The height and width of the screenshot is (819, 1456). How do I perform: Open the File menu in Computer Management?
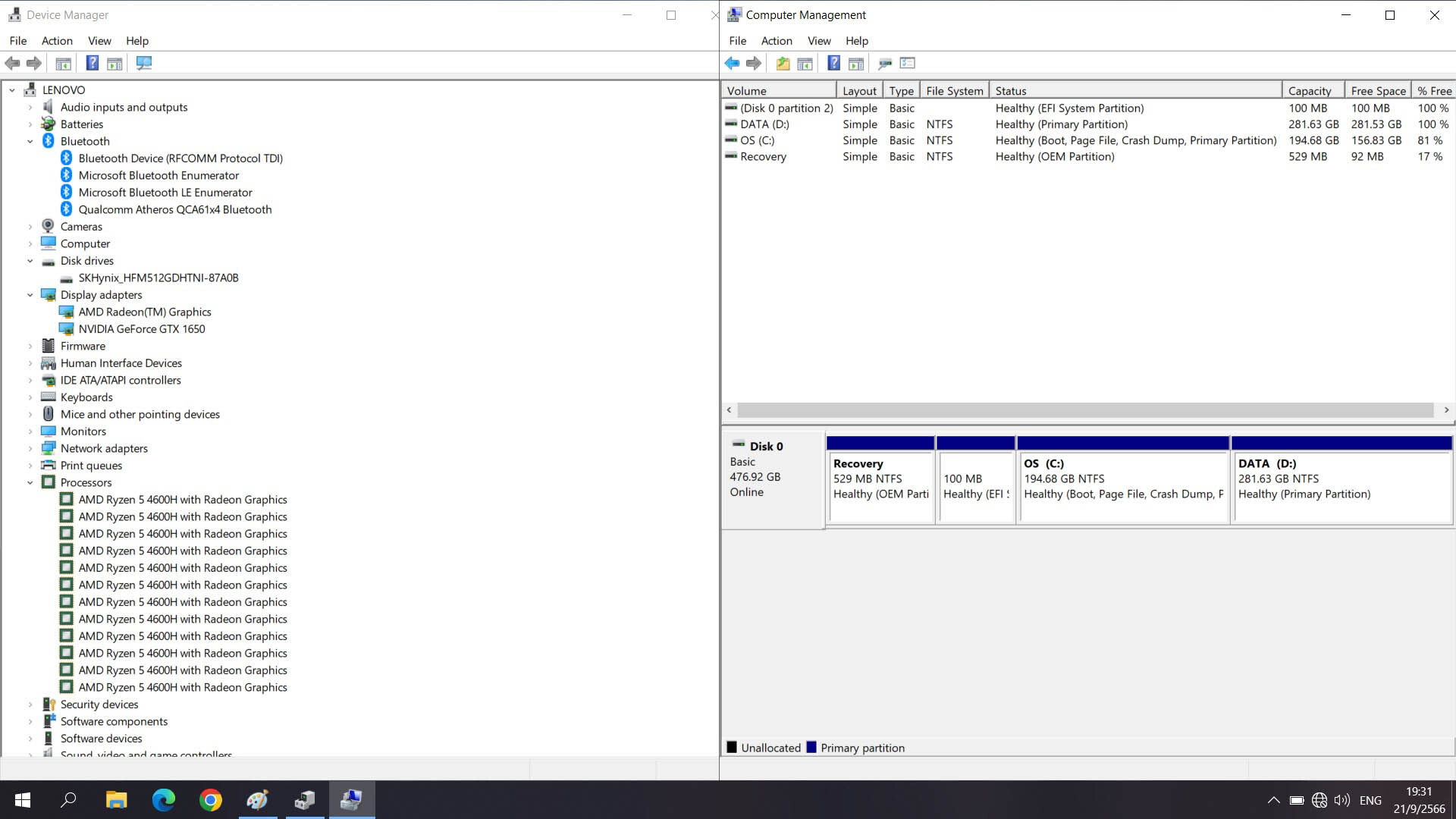738,41
